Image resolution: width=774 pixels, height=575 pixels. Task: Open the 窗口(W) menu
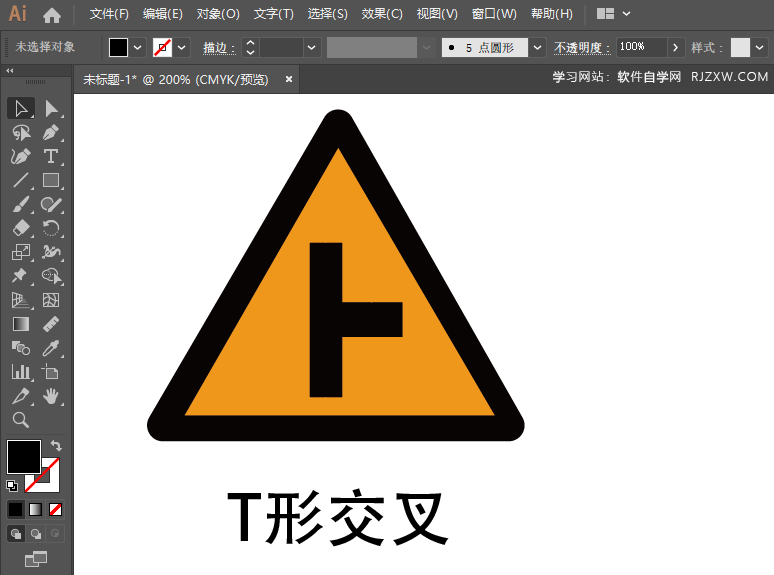(494, 14)
